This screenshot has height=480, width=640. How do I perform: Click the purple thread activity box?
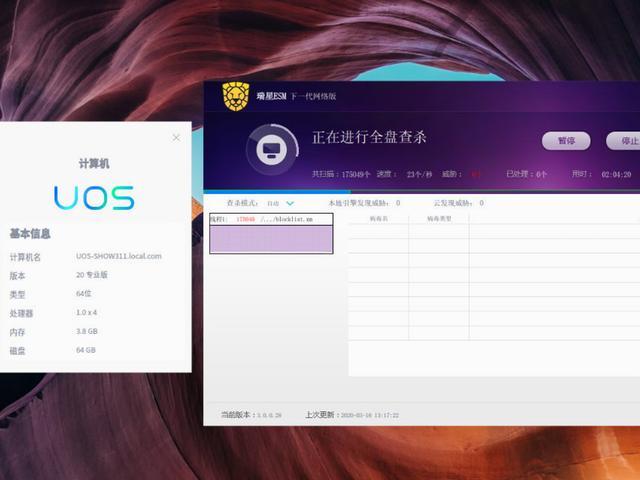(271, 239)
